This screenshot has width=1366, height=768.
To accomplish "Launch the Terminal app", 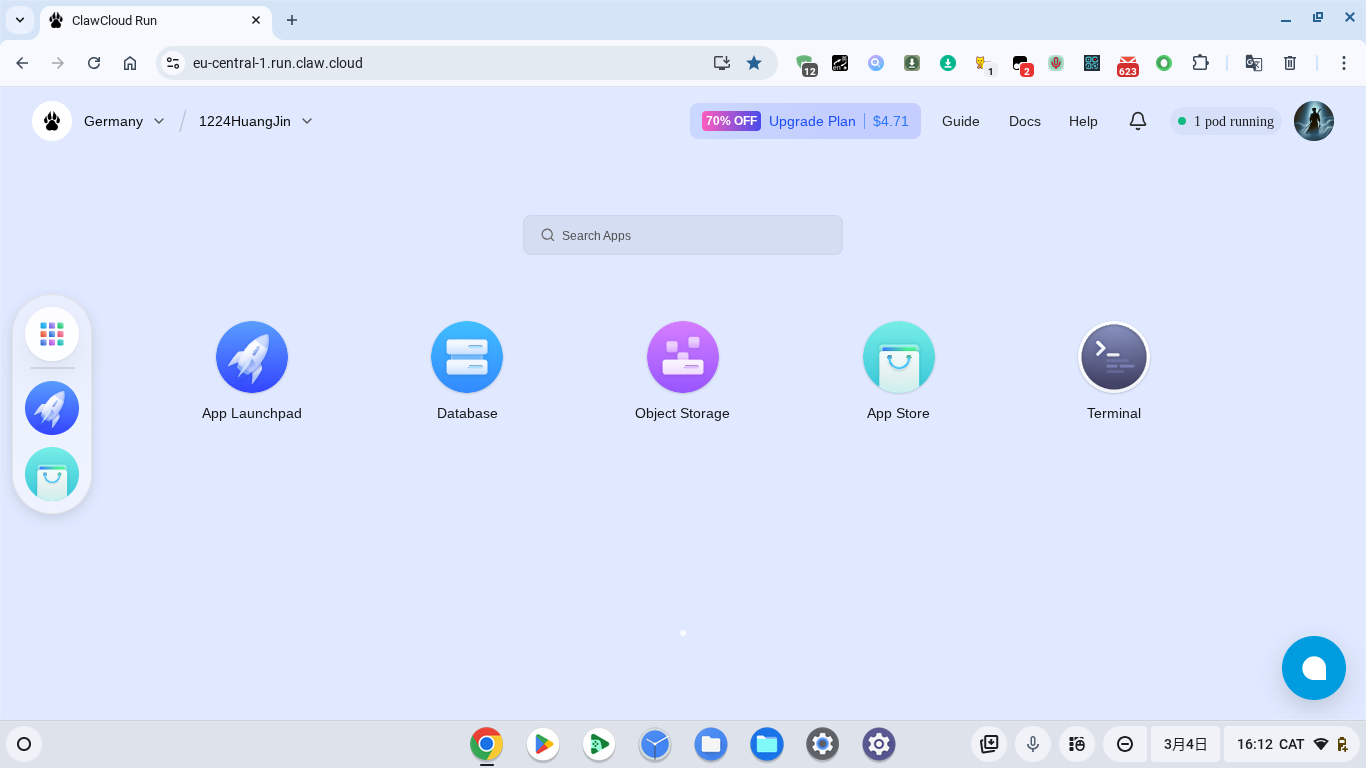I will pyautogui.click(x=1114, y=357).
